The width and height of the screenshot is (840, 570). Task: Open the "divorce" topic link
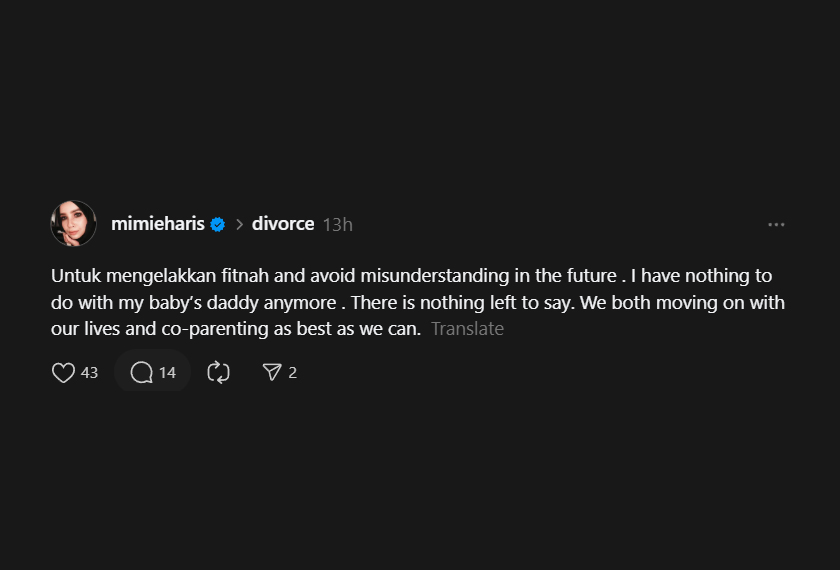283,224
